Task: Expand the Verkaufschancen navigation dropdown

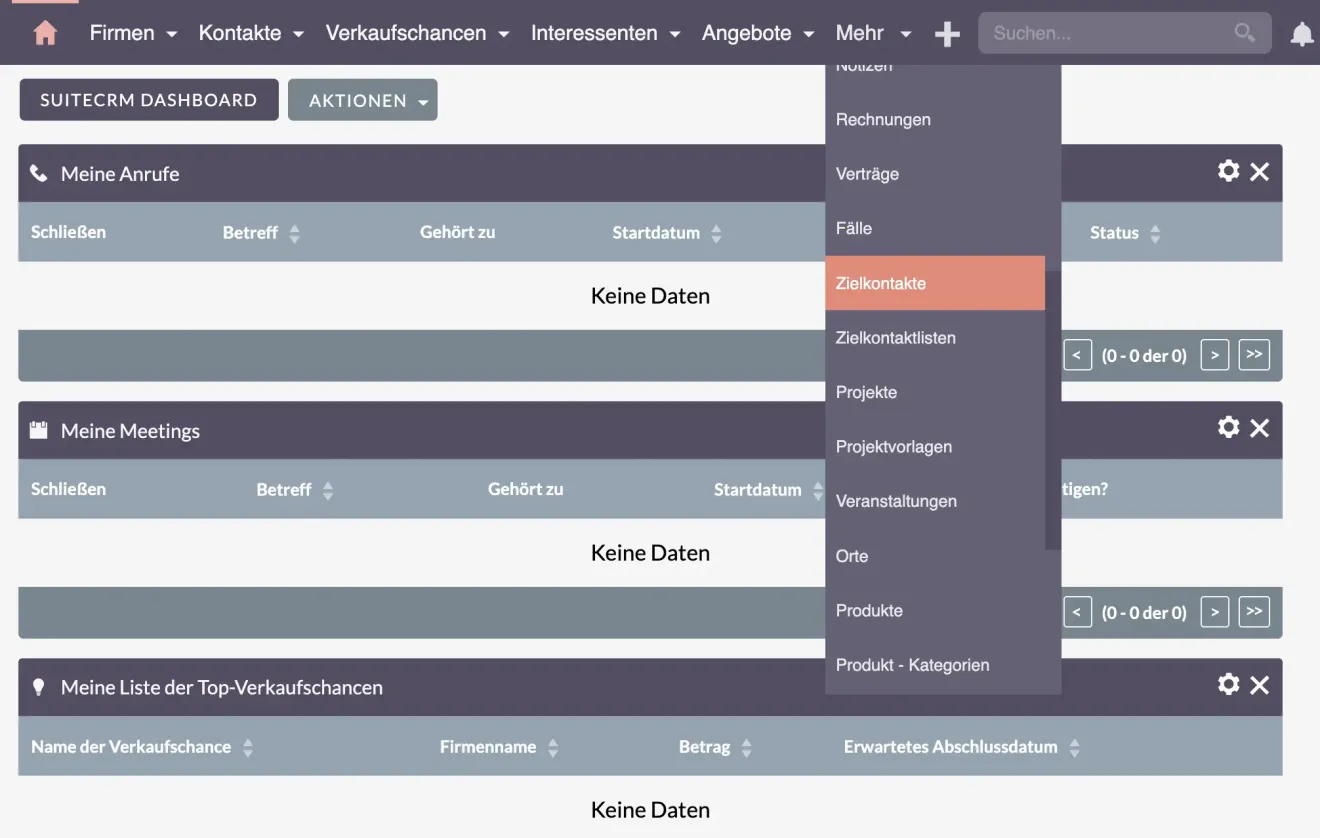Action: click(x=417, y=33)
